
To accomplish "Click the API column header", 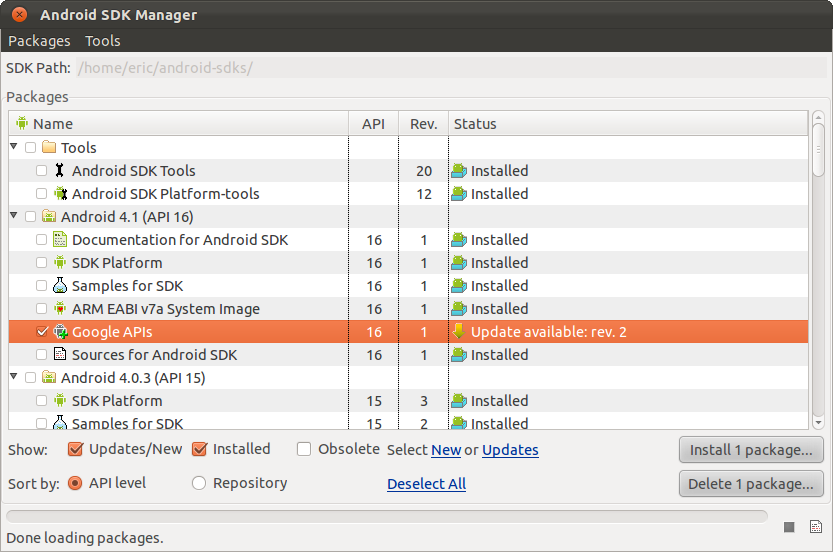I will tap(373, 123).
